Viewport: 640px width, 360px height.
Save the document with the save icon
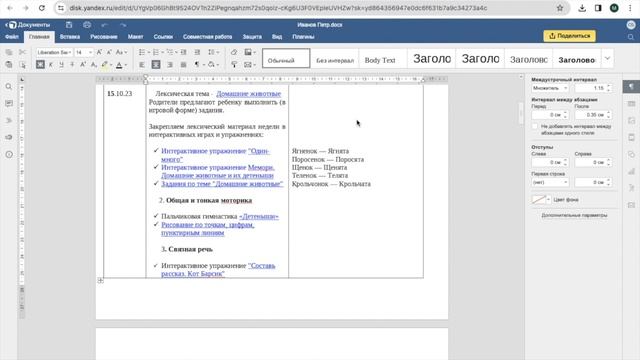[x=69, y=25]
